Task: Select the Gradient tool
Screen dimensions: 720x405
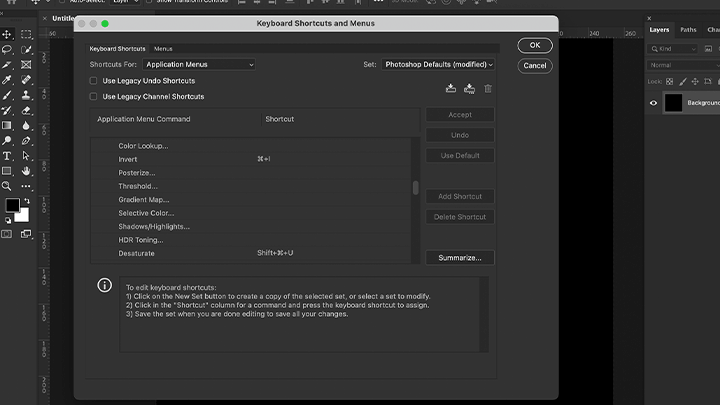Action: pyautogui.click(x=7, y=125)
